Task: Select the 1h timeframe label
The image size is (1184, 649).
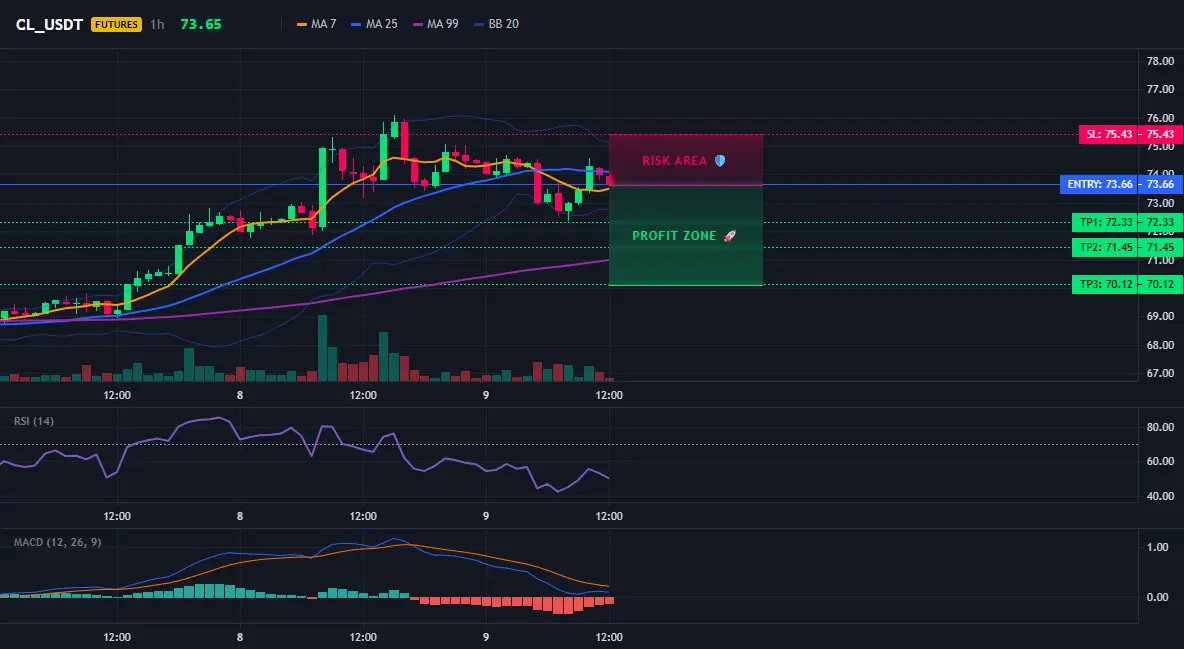Action: click(157, 24)
